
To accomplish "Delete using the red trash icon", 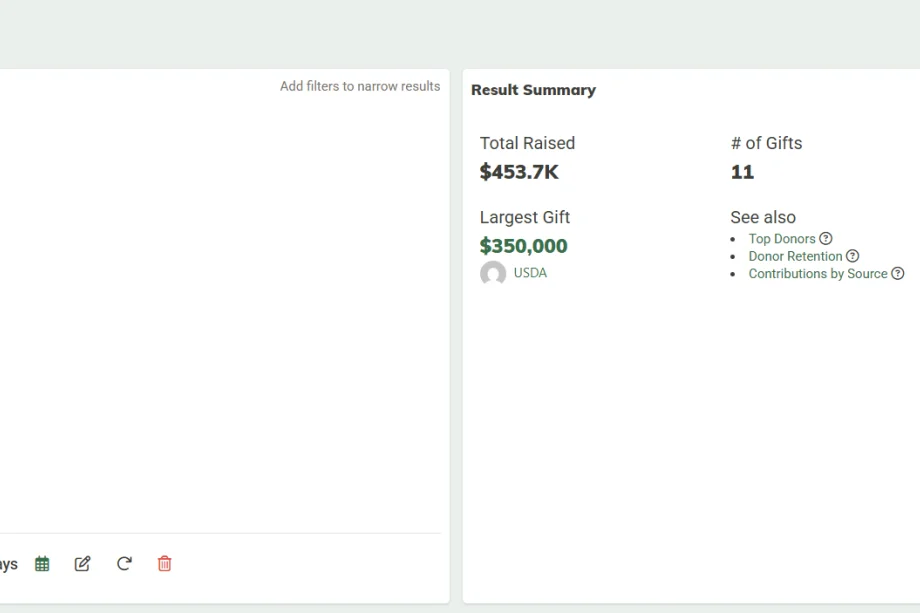I will coord(164,564).
